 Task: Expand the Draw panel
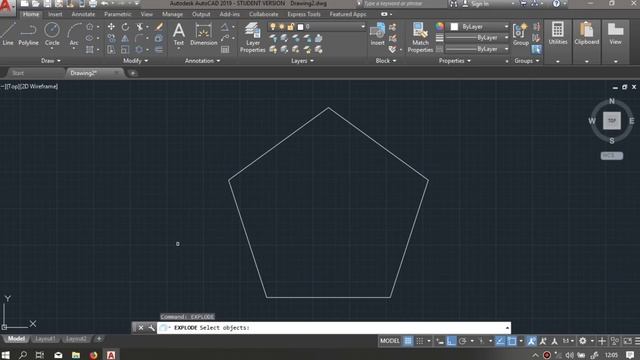(x=51, y=60)
